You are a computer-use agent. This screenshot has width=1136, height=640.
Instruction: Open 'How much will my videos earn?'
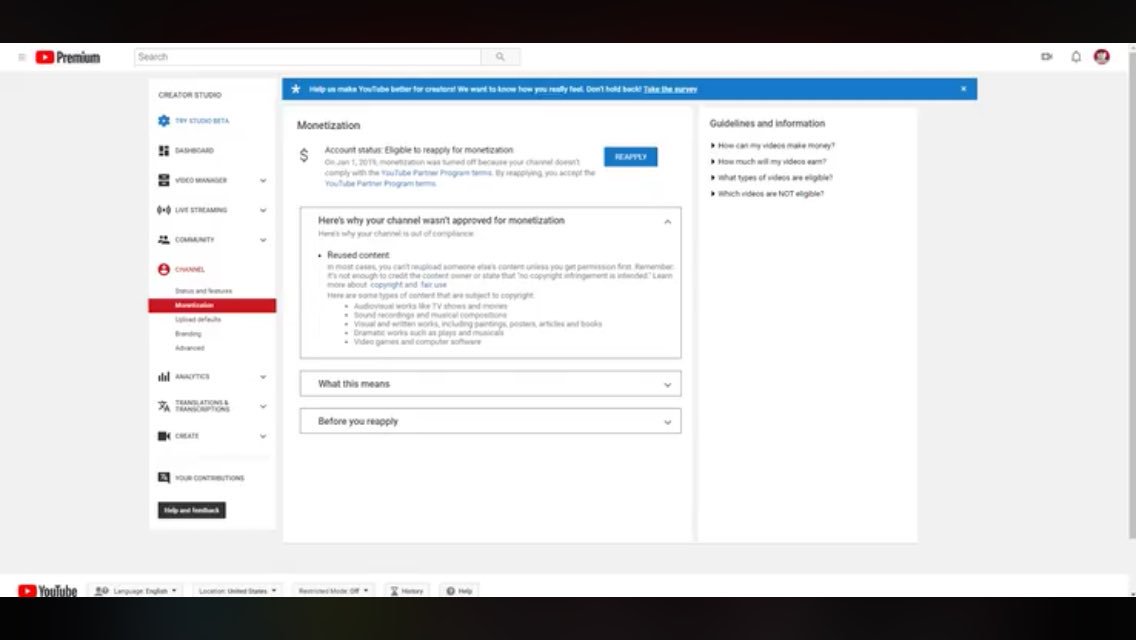click(772, 162)
